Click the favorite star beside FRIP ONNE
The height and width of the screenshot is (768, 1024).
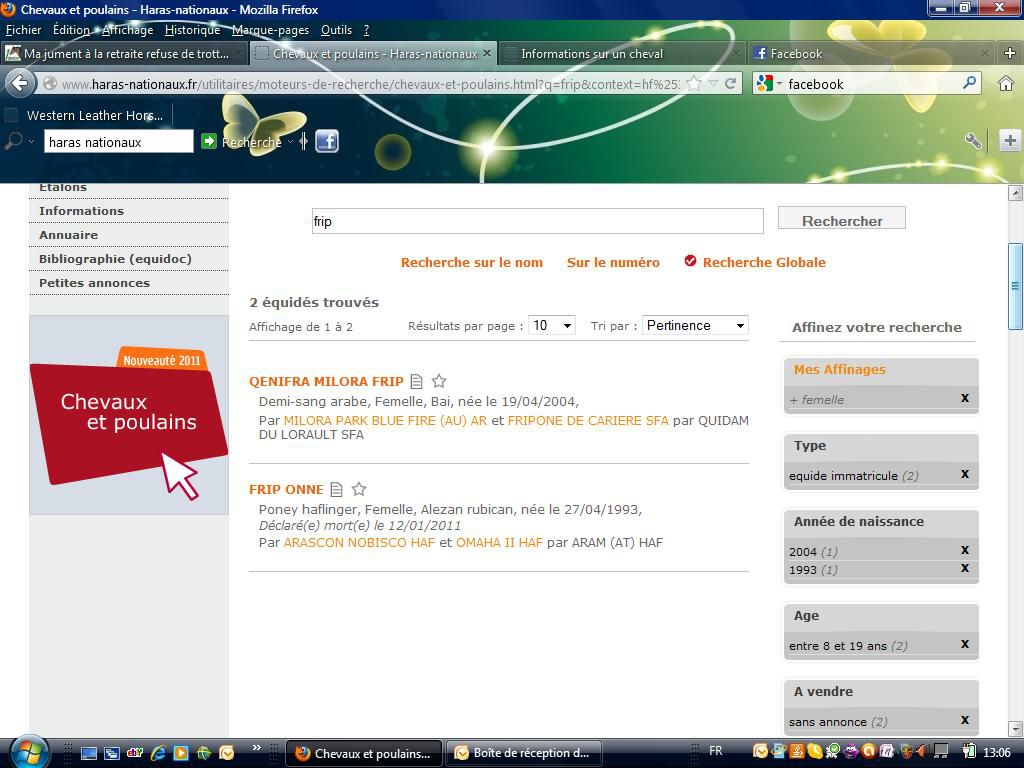click(359, 489)
